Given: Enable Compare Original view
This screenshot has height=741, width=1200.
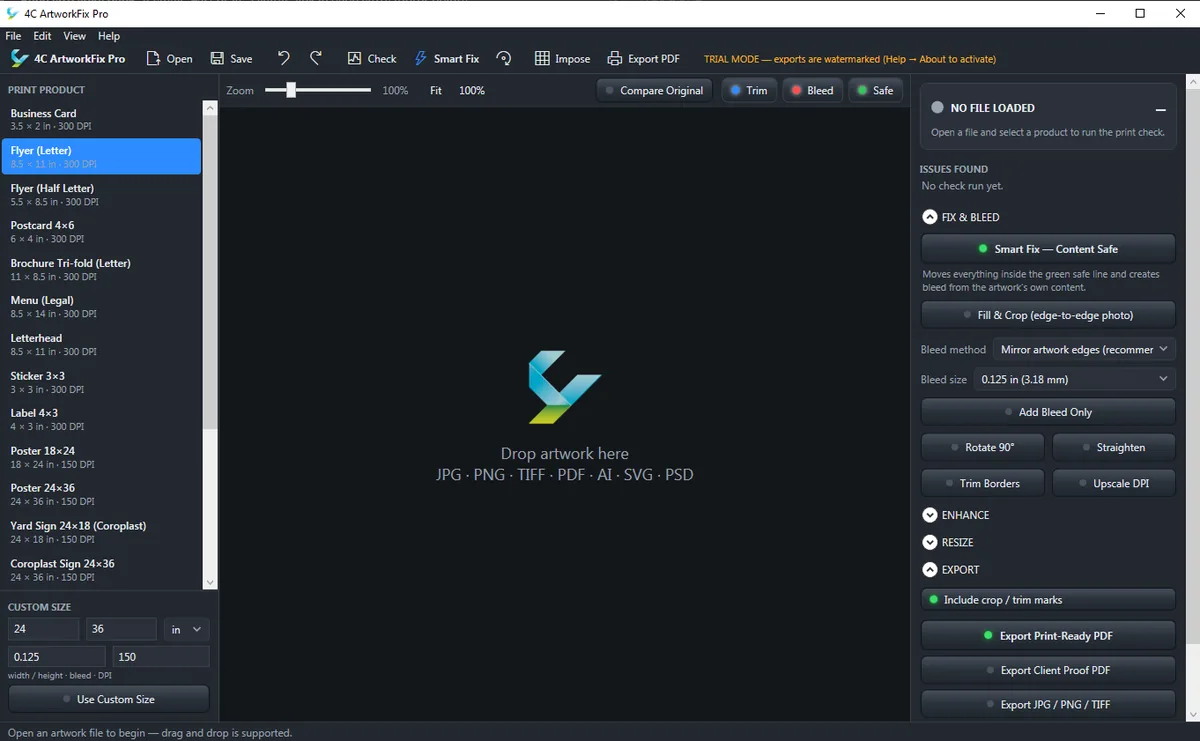Looking at the screenshot, I should click(654, 90).
